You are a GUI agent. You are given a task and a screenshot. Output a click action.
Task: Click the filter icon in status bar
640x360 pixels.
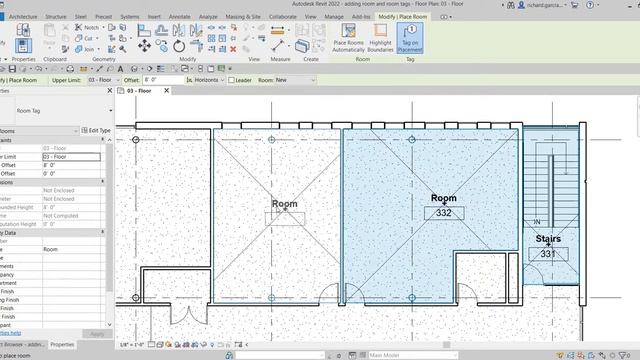(x=623, y=356)
